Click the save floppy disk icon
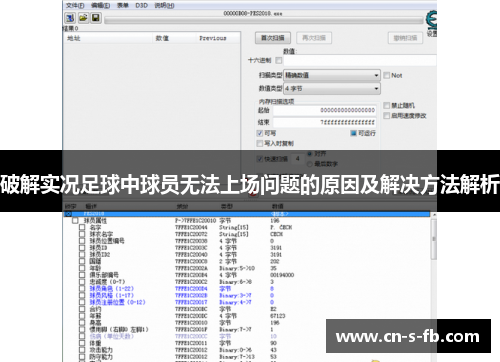500x362 pixels. click(96, 18)
